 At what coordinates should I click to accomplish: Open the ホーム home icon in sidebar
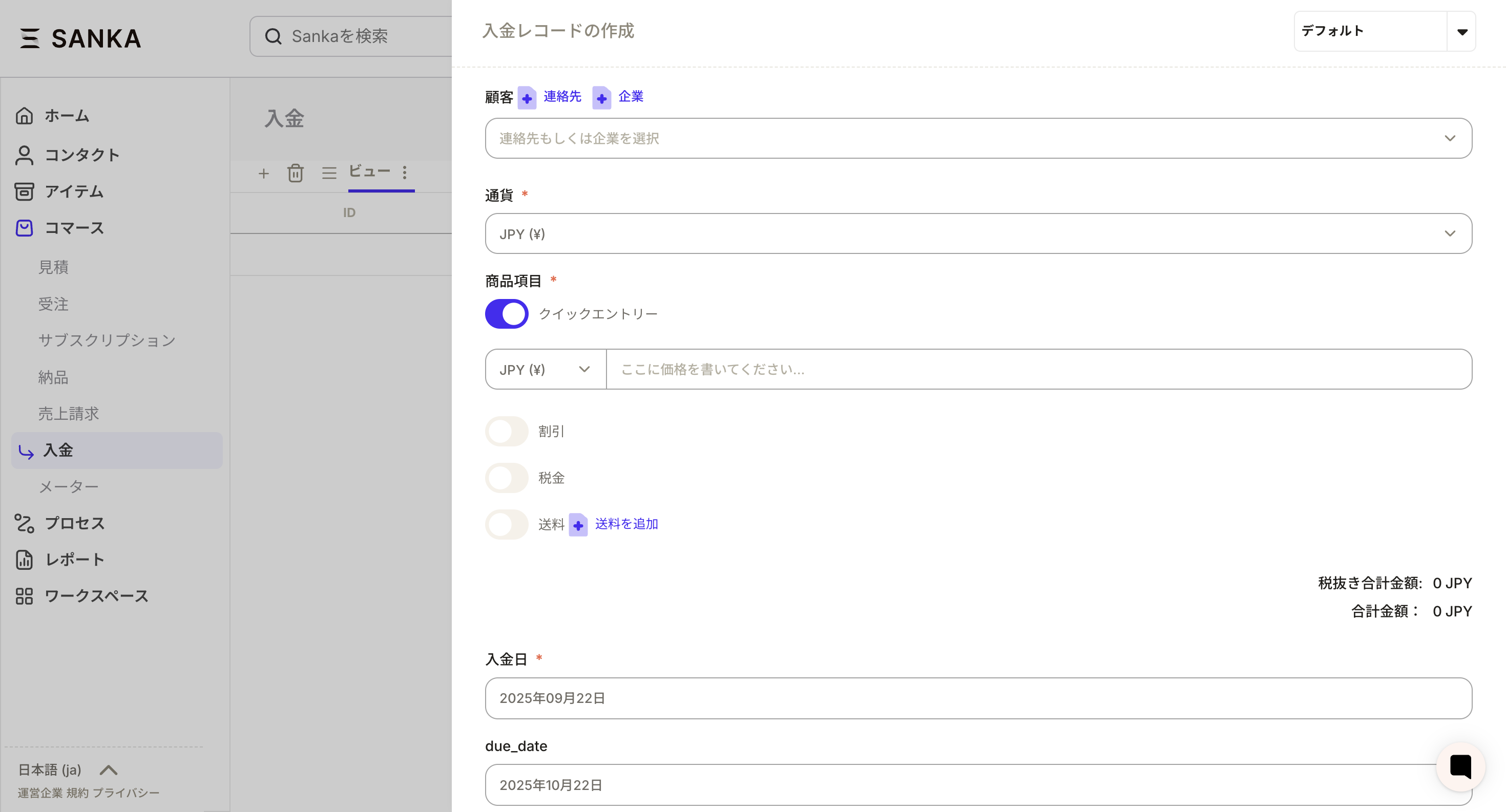click(x=24, y=116)
